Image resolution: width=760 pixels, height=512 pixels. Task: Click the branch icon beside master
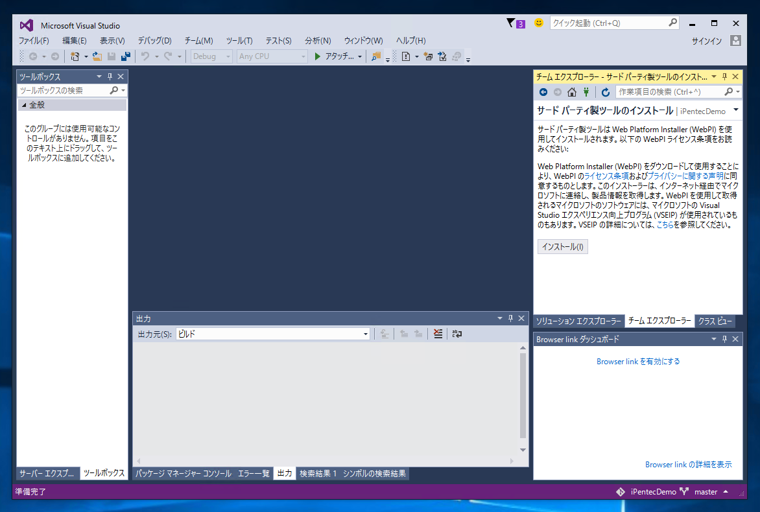684,492
